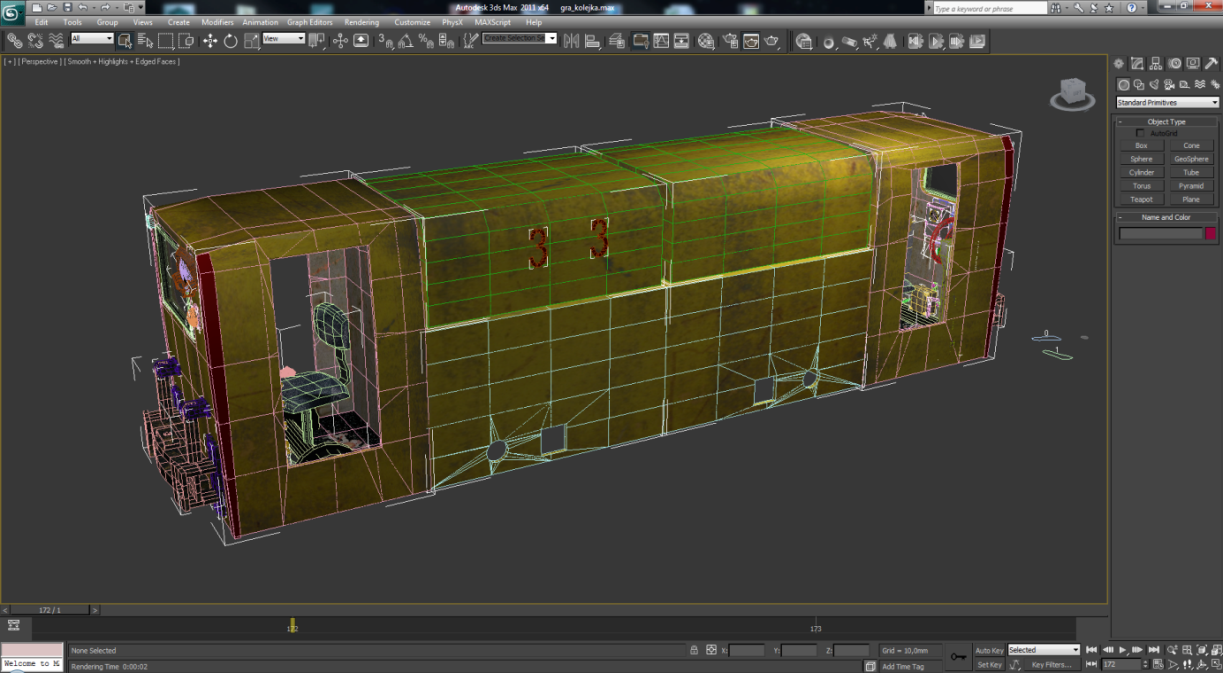Click the Render Production teapot icon

point(772,41)
